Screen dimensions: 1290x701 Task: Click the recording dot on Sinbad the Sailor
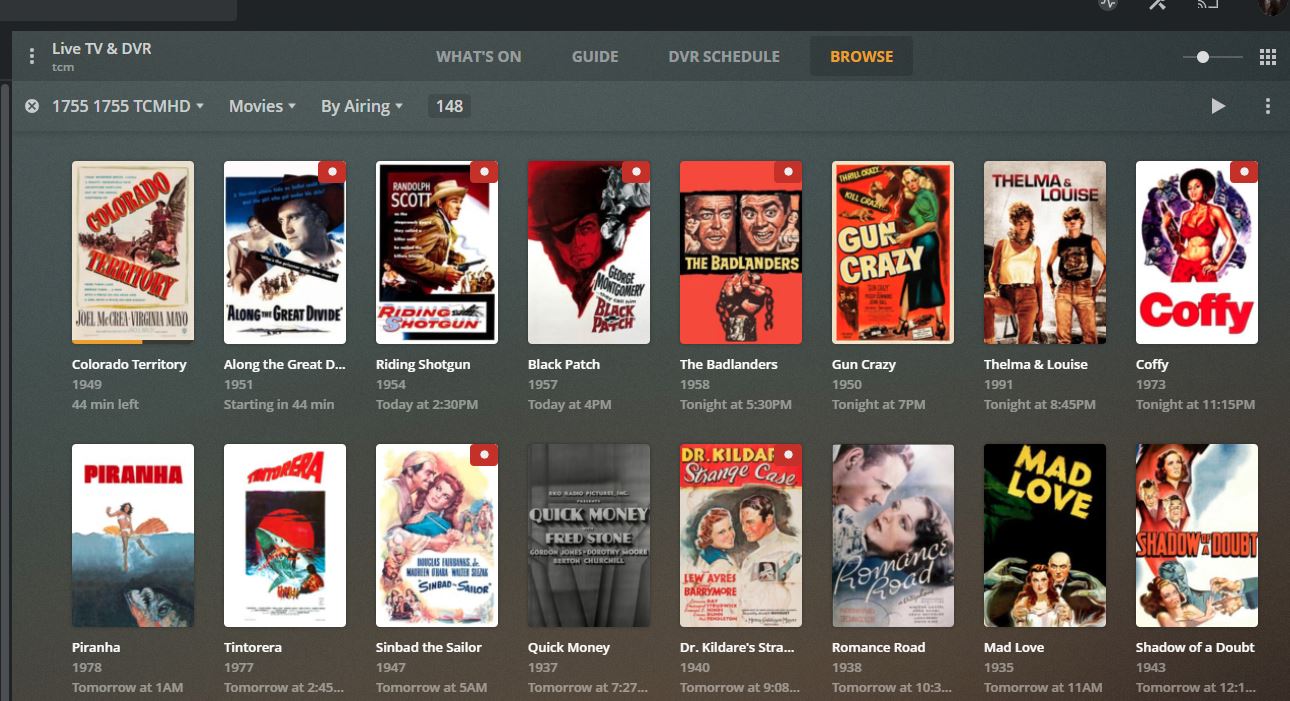click(484, 454)
